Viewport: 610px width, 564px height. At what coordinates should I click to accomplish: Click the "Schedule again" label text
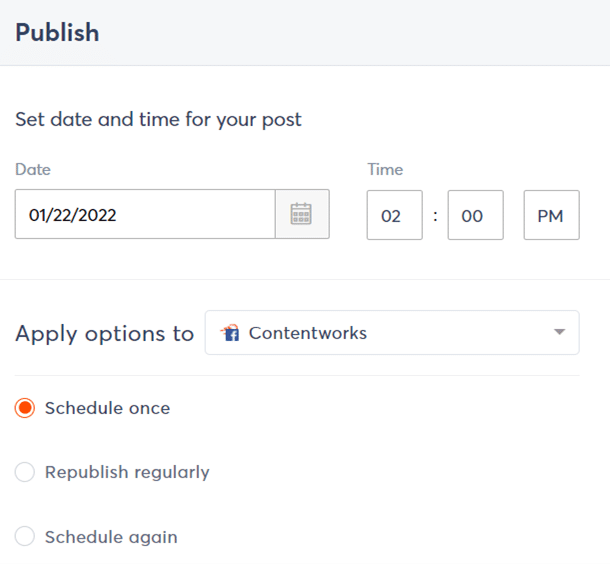pyautogui.click(x=111, y=537)
